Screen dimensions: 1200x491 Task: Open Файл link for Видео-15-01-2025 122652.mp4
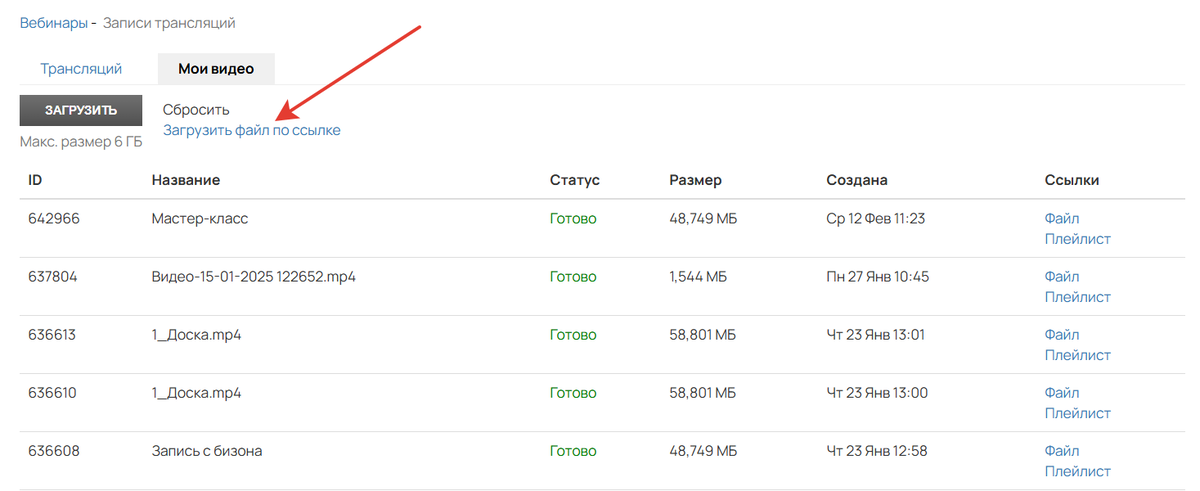[x=1062, y=277]
